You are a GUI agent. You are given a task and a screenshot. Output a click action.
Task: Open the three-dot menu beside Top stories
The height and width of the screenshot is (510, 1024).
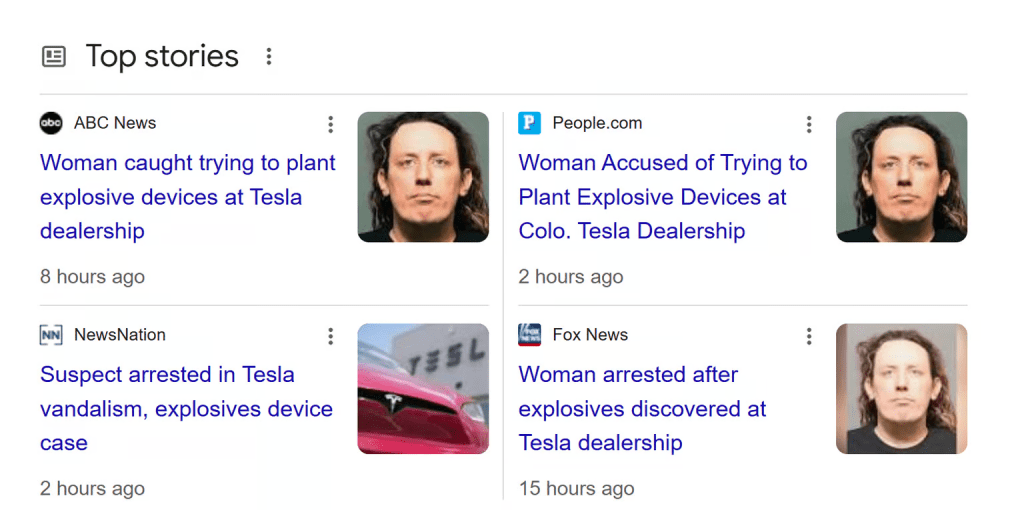[x=268, y=57]
